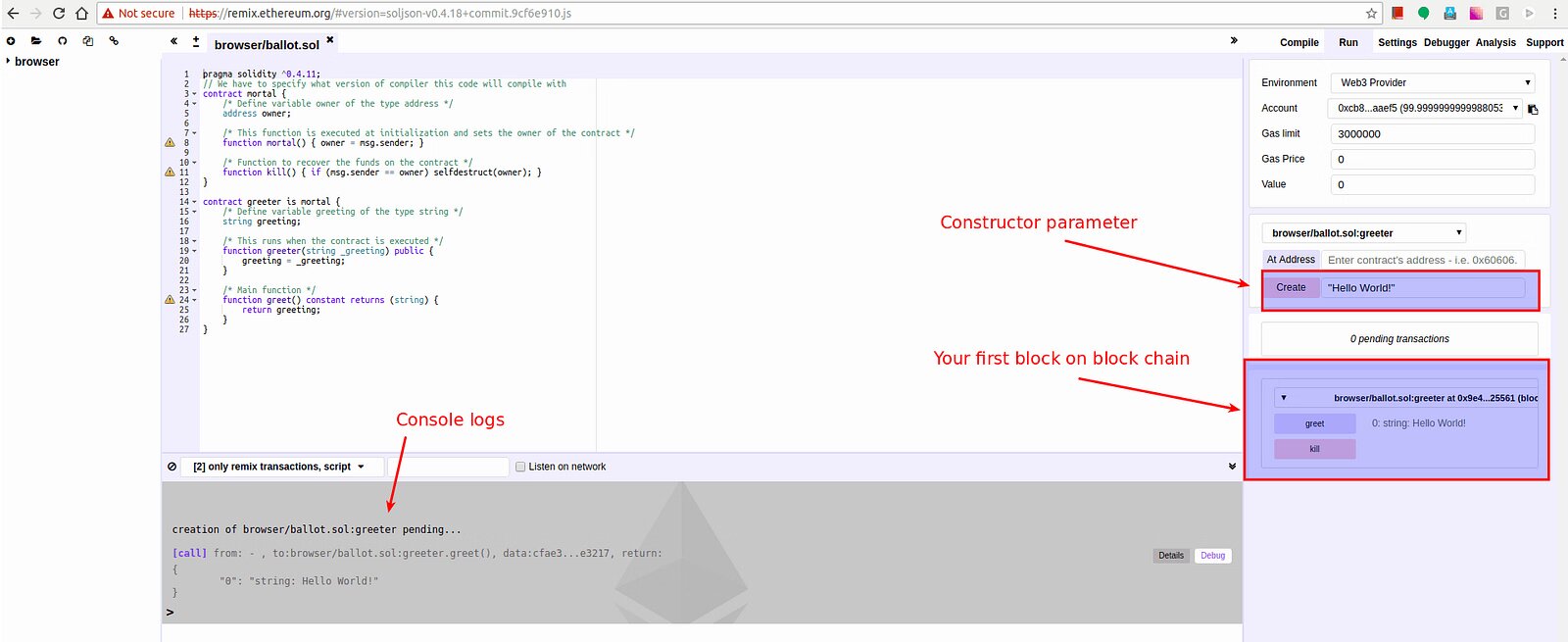1568x642 pixels.
Task: Enable the Listen on network checkbox
Action: [x=520, y=467]
